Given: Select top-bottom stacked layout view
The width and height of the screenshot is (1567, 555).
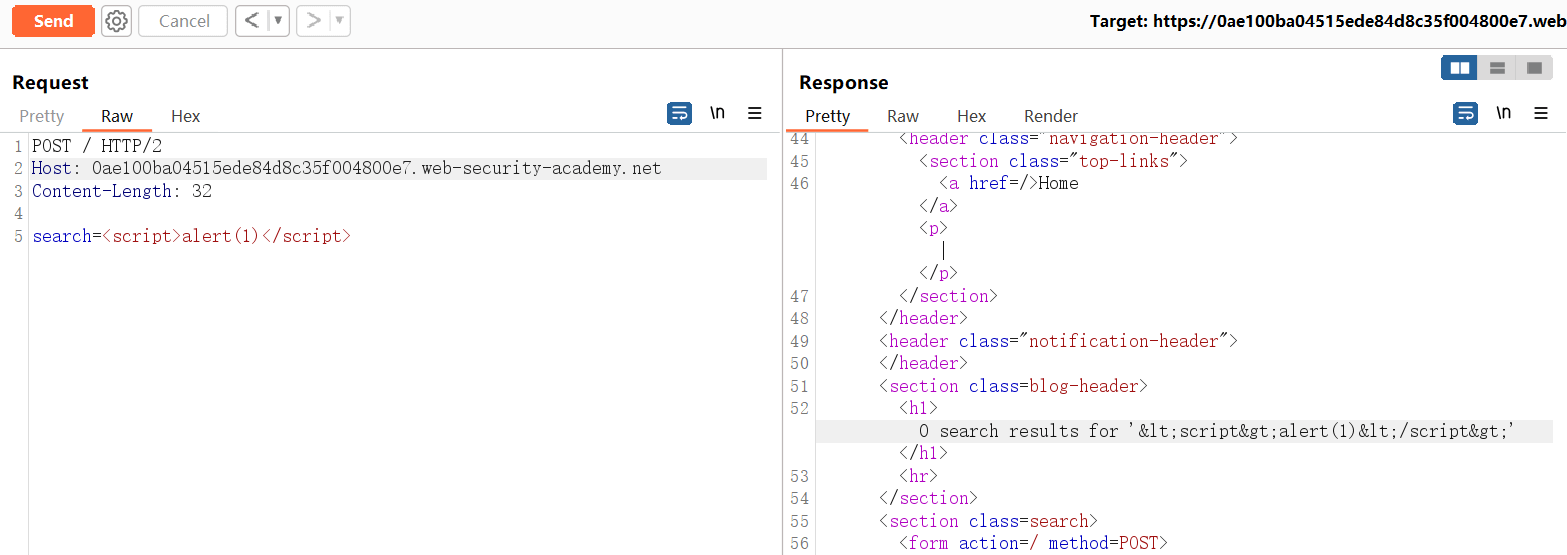Looking at the screenshot, I should [x=1497, y=68].
